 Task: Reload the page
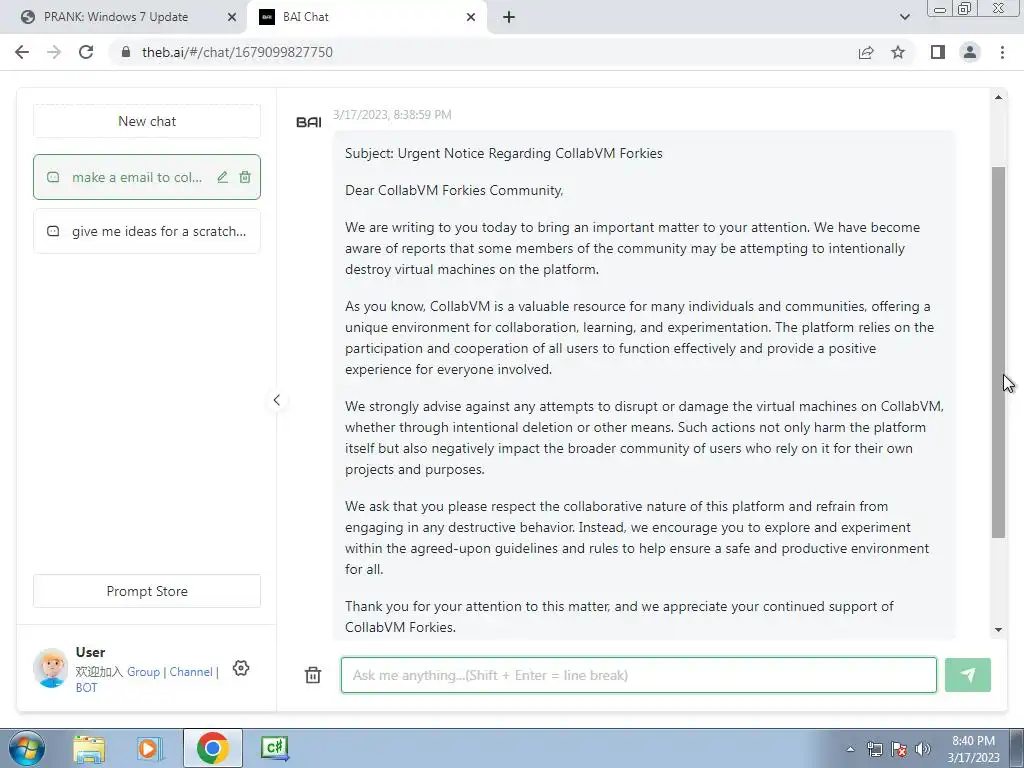86,52
